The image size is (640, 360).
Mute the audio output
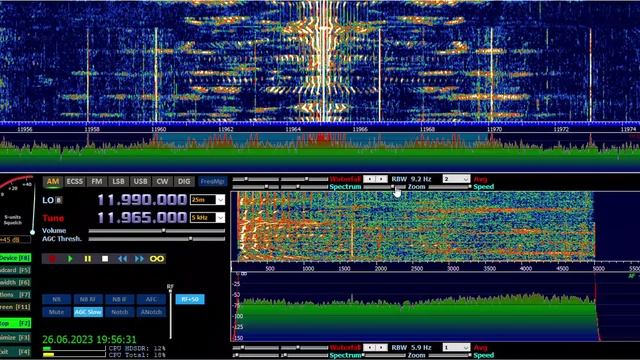(x=56, y=312)
